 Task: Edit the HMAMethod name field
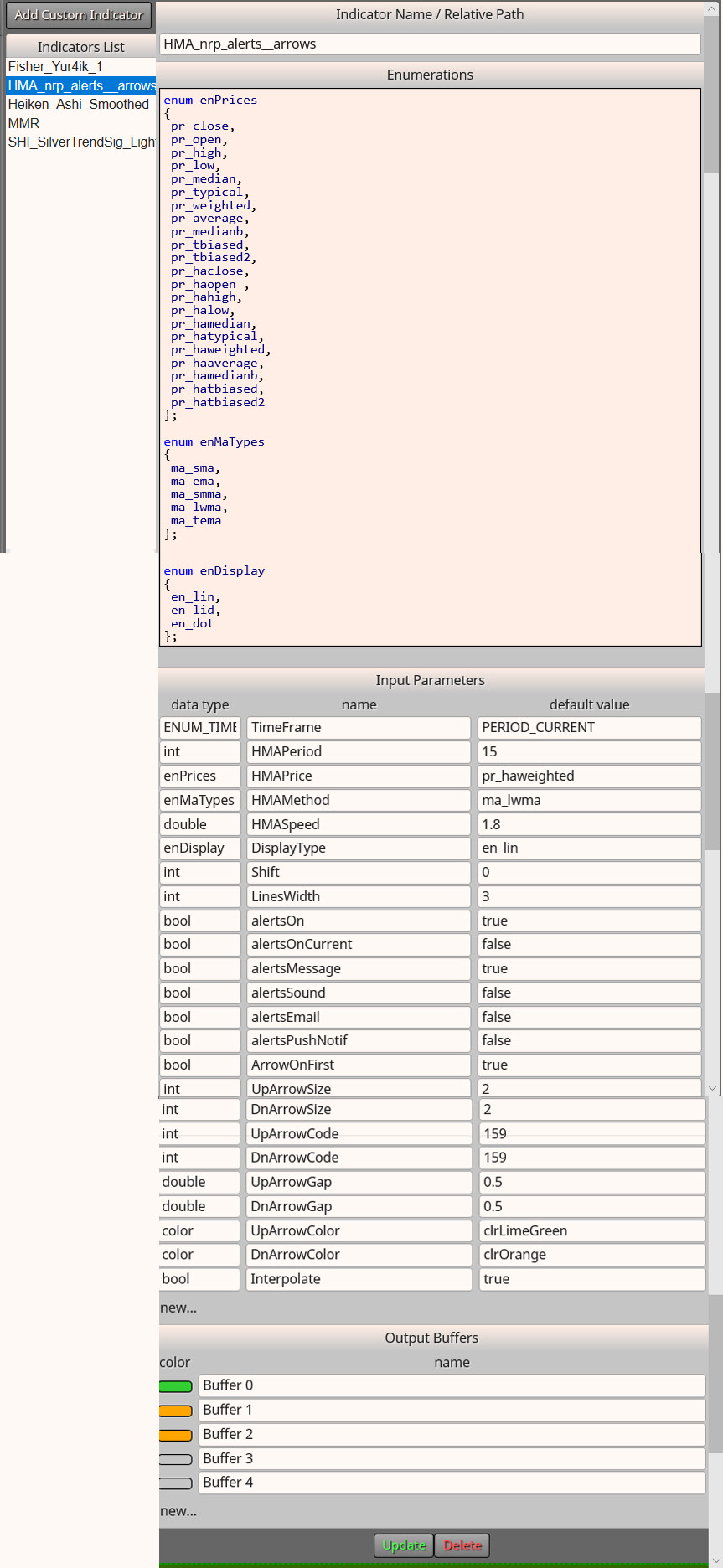click(x=359, y=800)
